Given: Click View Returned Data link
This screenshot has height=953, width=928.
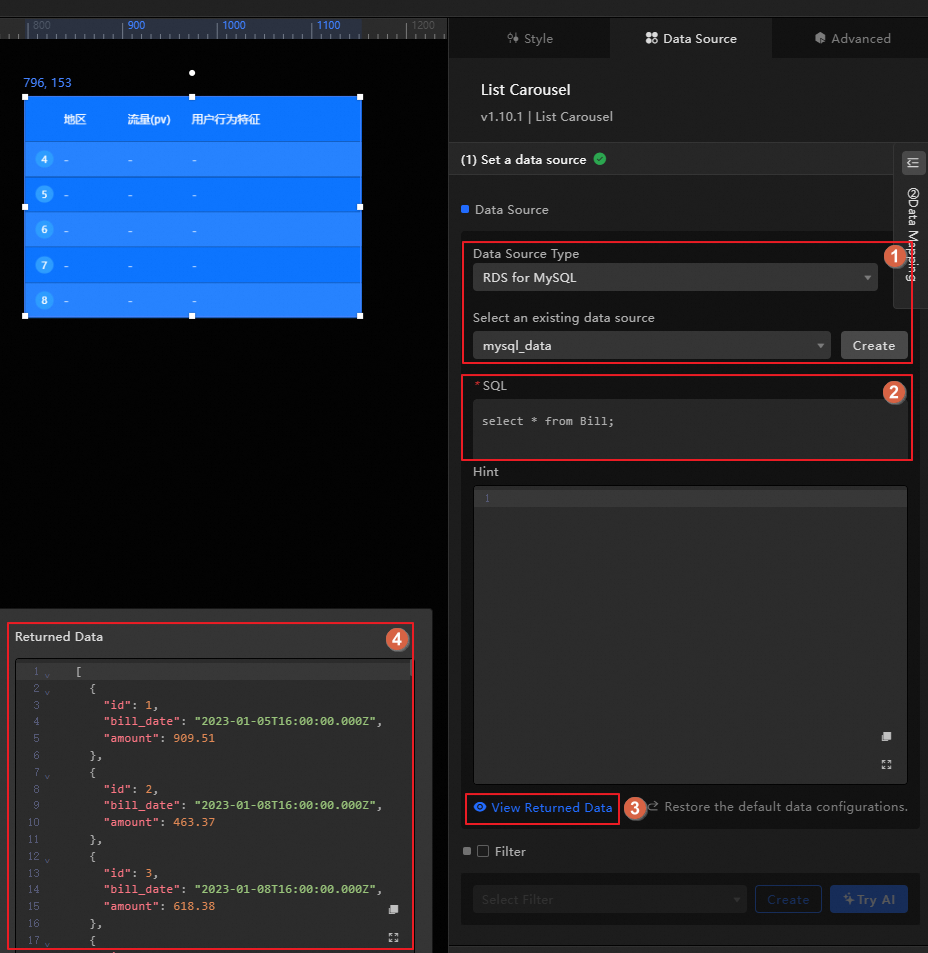Looking at the screenshot, I should tap(551, 808).
